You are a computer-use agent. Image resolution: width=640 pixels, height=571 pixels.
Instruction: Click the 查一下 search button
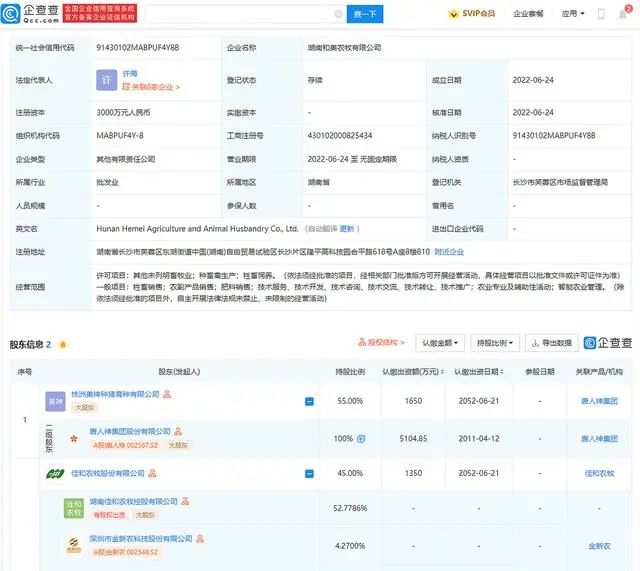[365, 14]
